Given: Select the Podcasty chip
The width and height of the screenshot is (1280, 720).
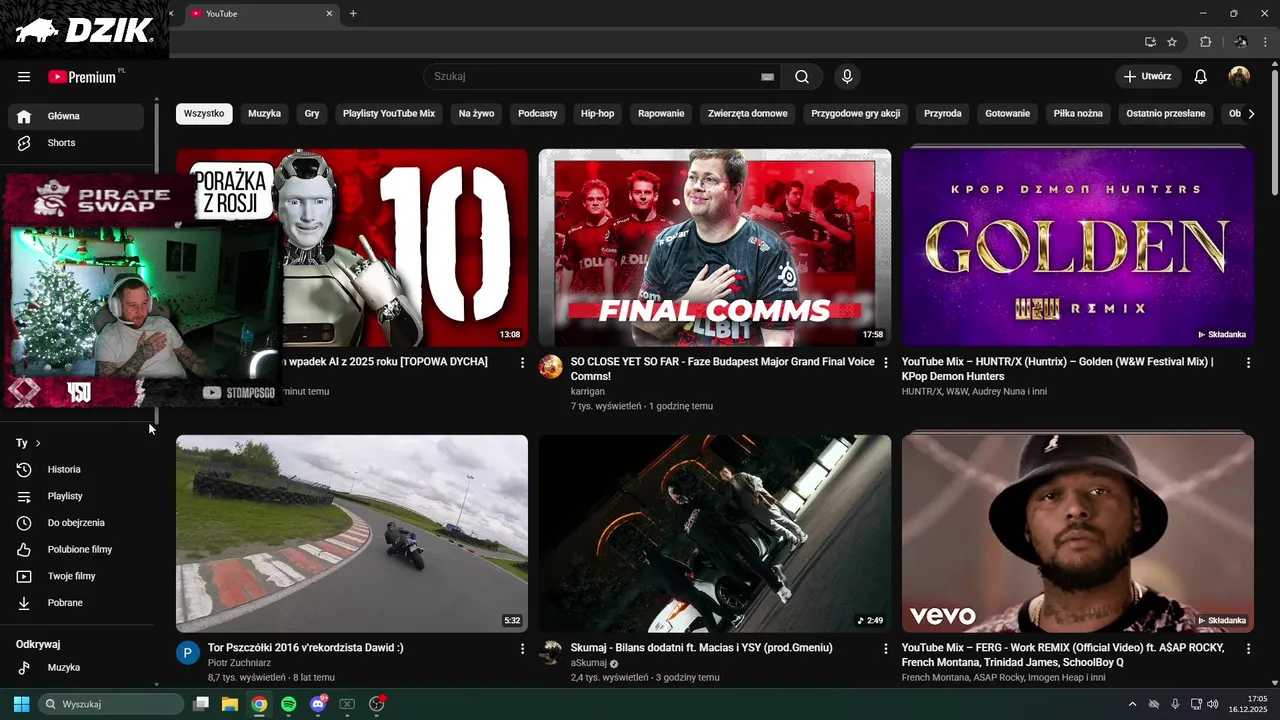Looking at the screenshot, I should tap(538, 114).
